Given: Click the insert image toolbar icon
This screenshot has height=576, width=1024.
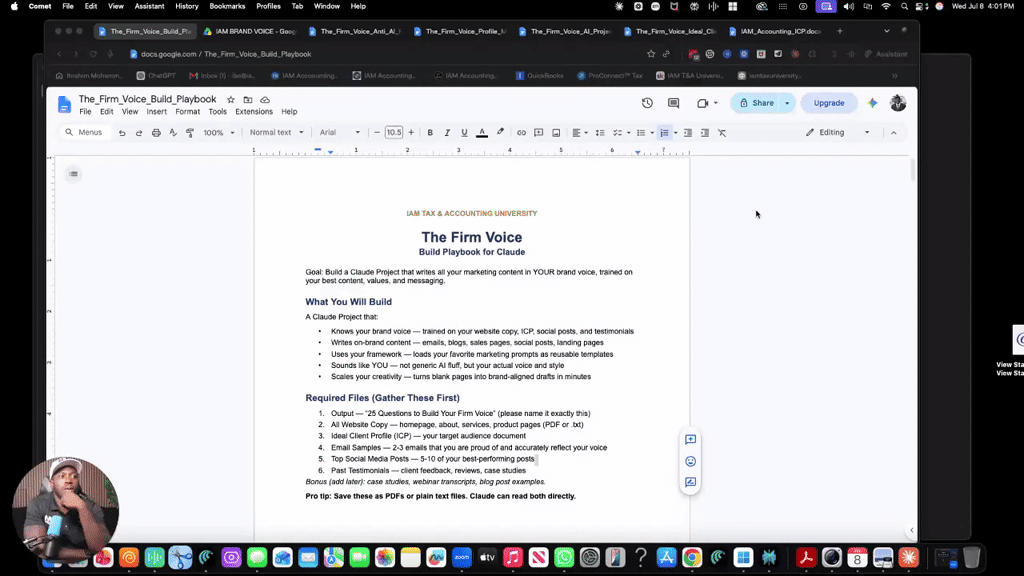Looking at the screenshot, I should point(556,133).
